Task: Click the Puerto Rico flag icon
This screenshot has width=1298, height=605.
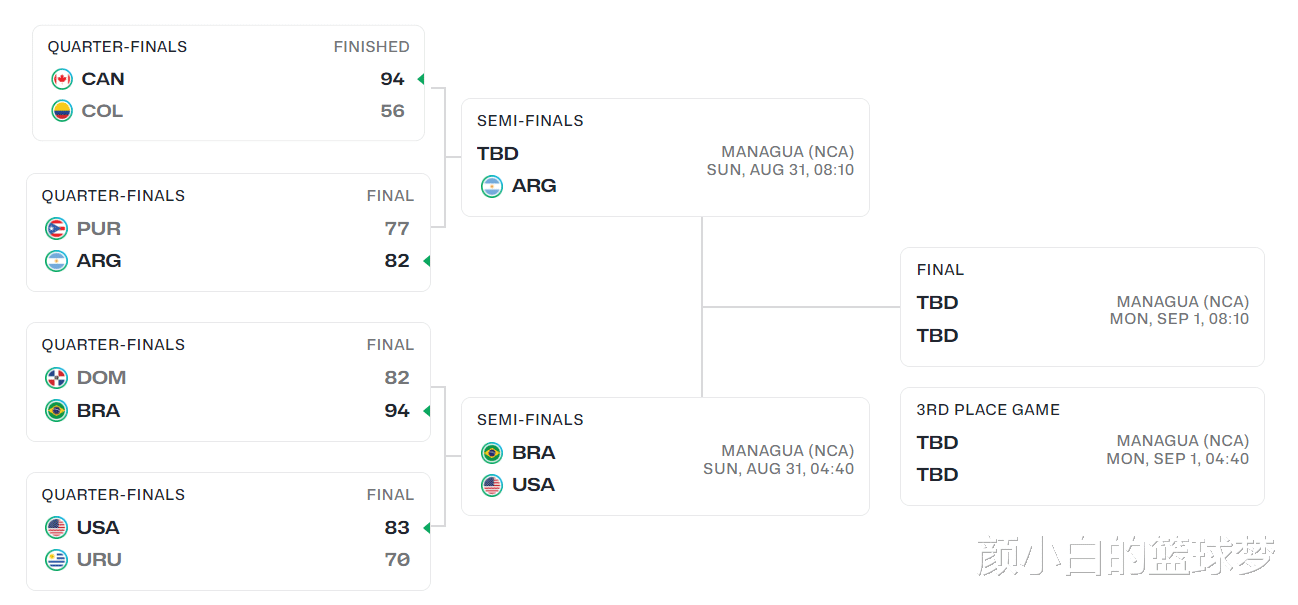Action: point(56,229)
